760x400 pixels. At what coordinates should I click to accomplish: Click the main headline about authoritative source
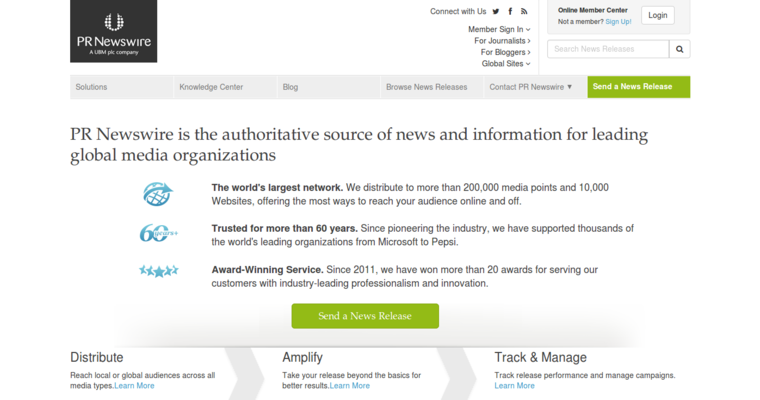pos(359,144)
